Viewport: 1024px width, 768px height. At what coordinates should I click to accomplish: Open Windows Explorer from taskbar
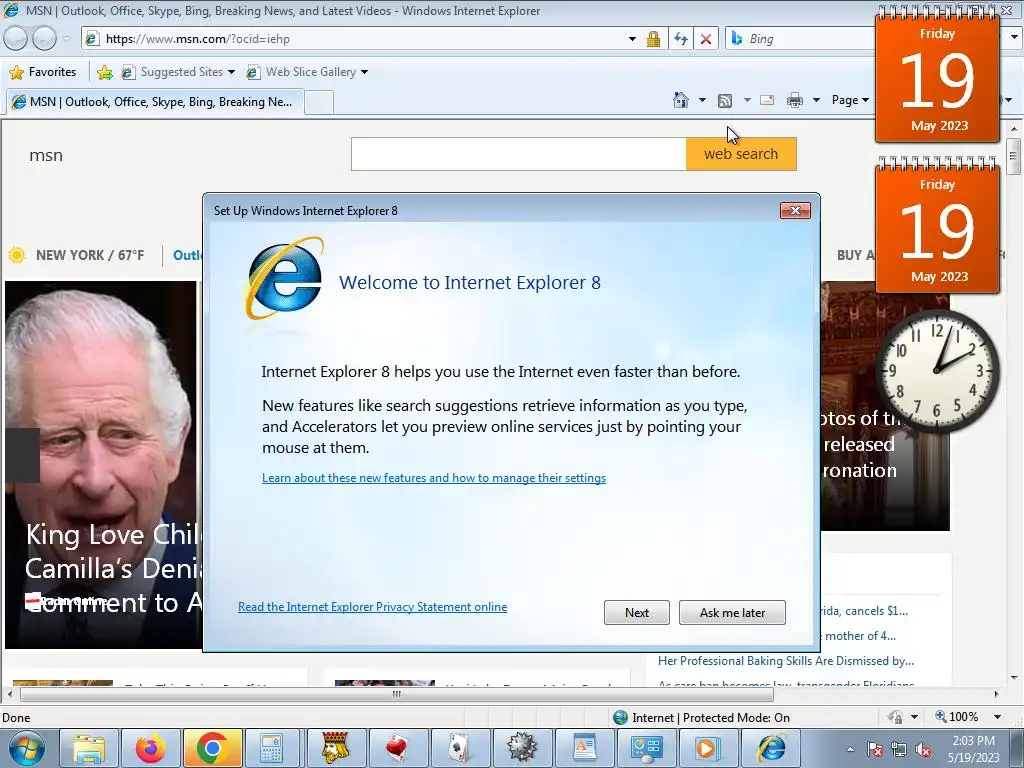(x=88, y=748)
